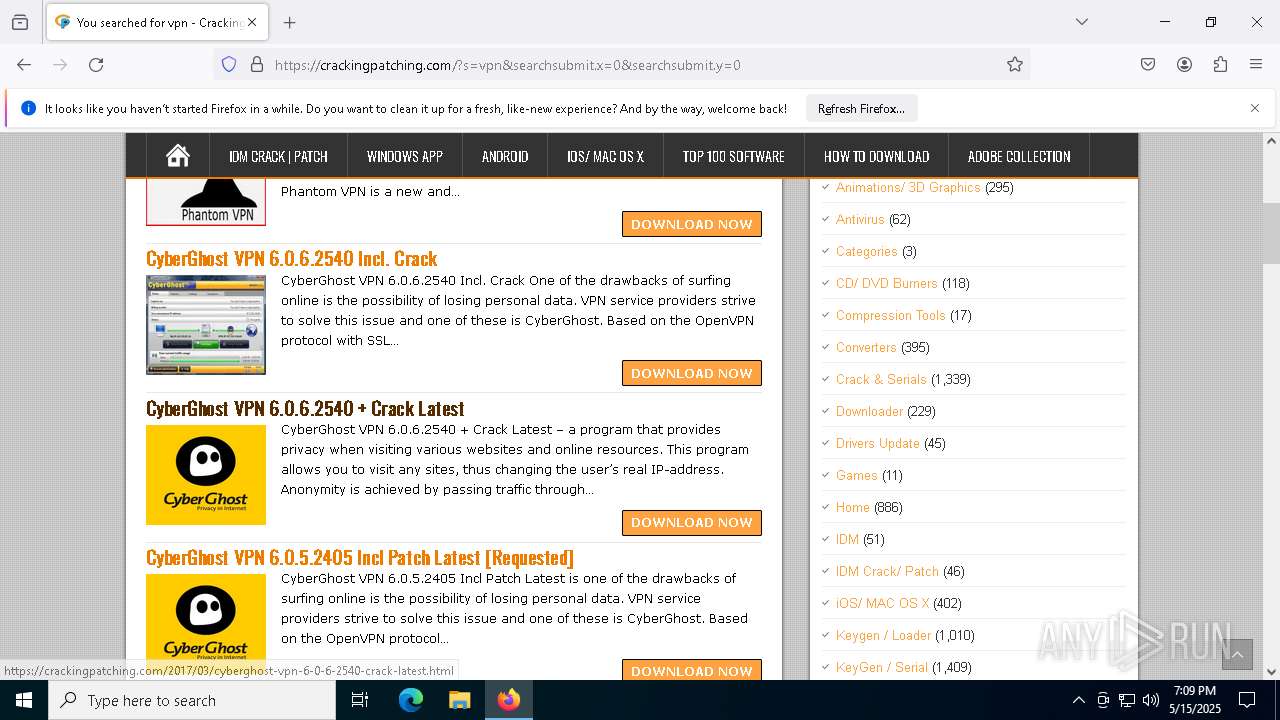
Task: Launch Microsoft Edge from taskbar
Action: tap(411, 700)
